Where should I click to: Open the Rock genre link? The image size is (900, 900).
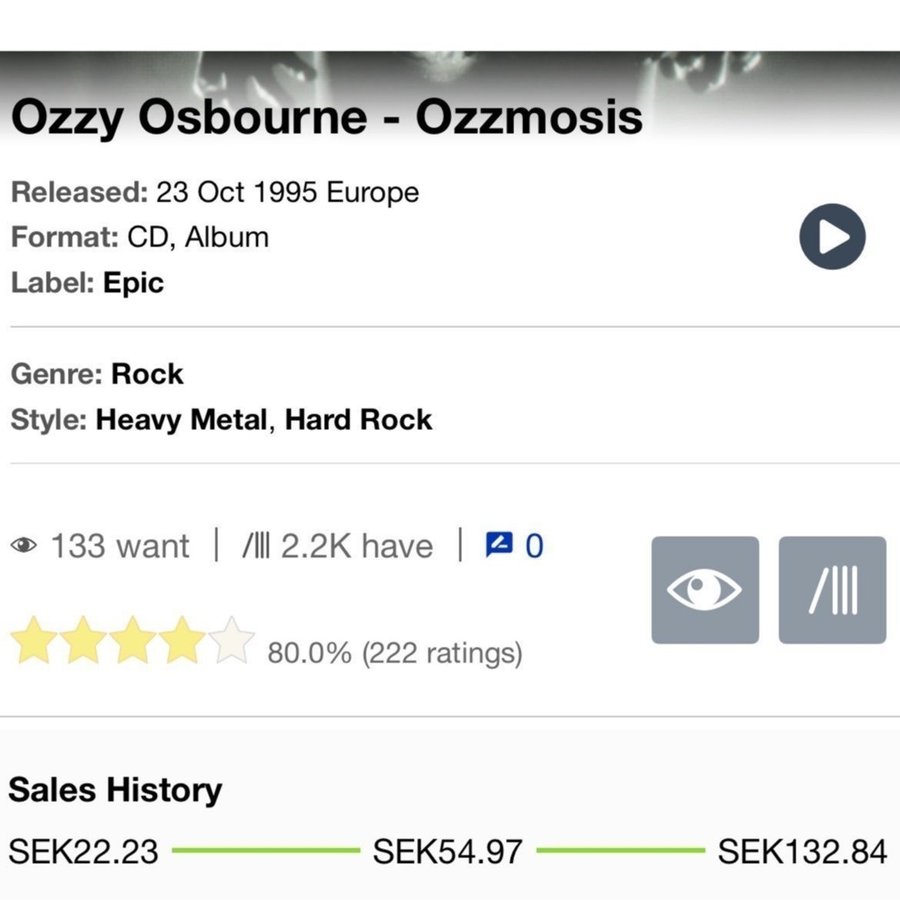(147, 374)
